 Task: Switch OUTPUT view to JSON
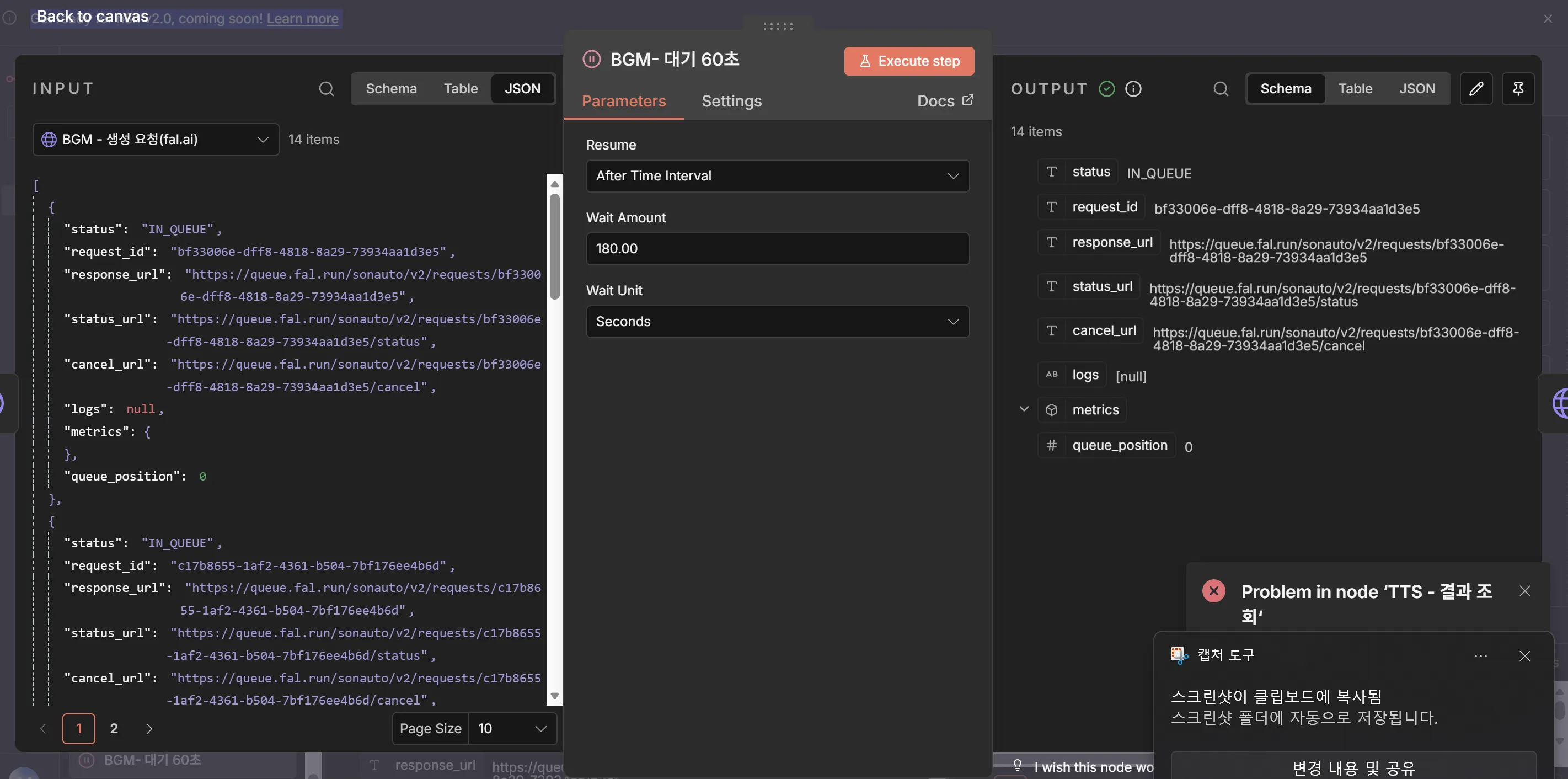point(1417,89)
